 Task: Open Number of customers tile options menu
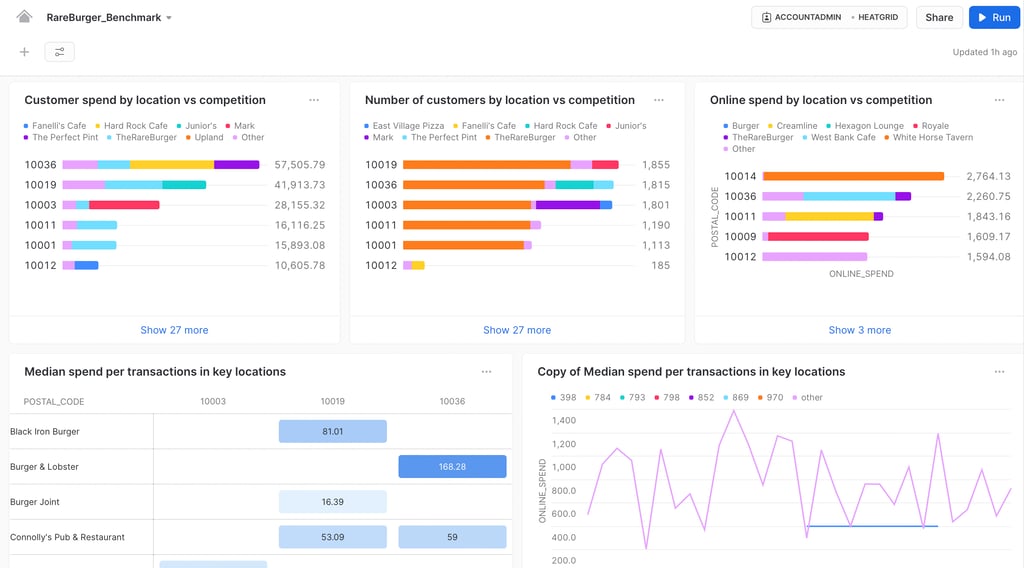tap(659, 100)
